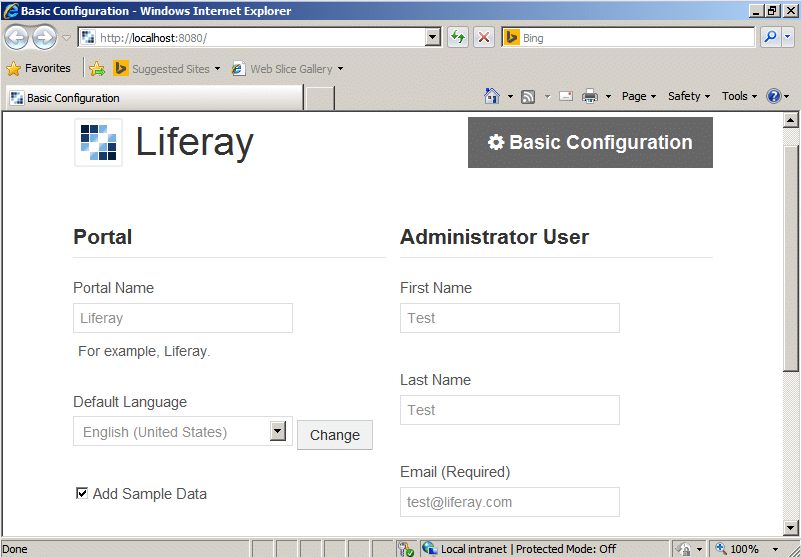
Task: Click the Change language button
Action: coord(335,435)
